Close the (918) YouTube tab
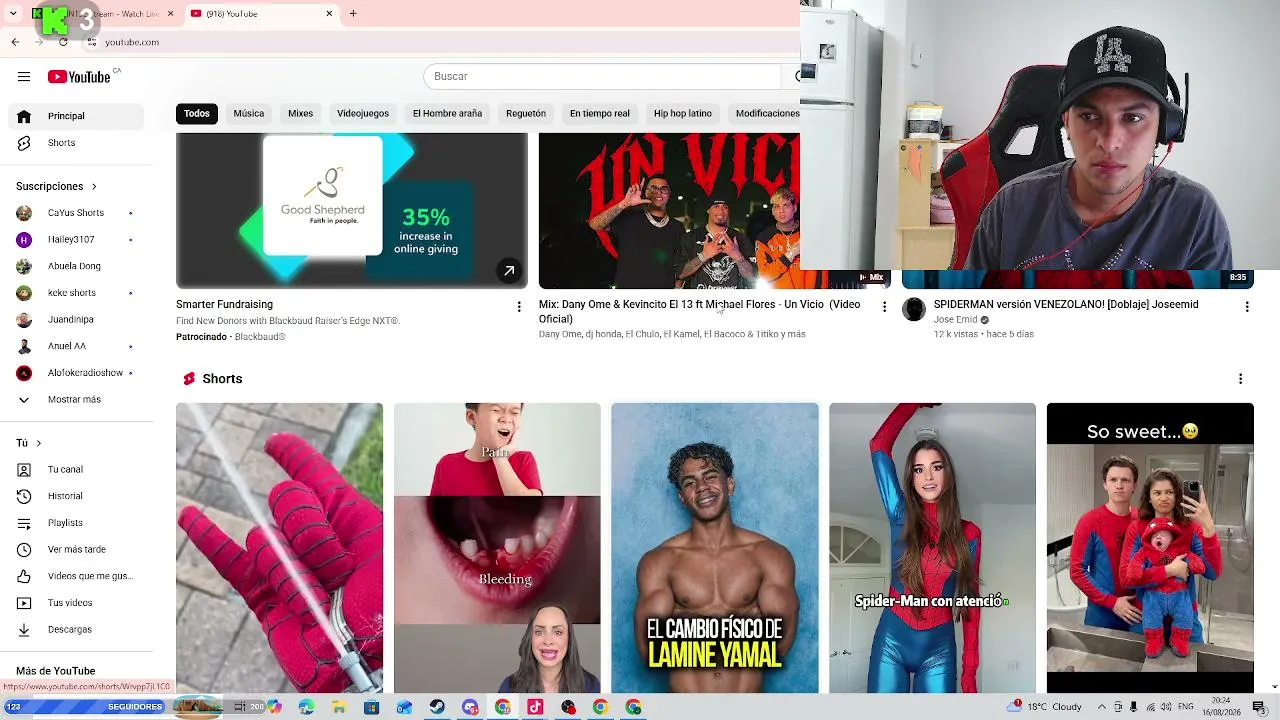This screenshot has height=720, width=1280. pyautogui.click(x=329, y=14)
